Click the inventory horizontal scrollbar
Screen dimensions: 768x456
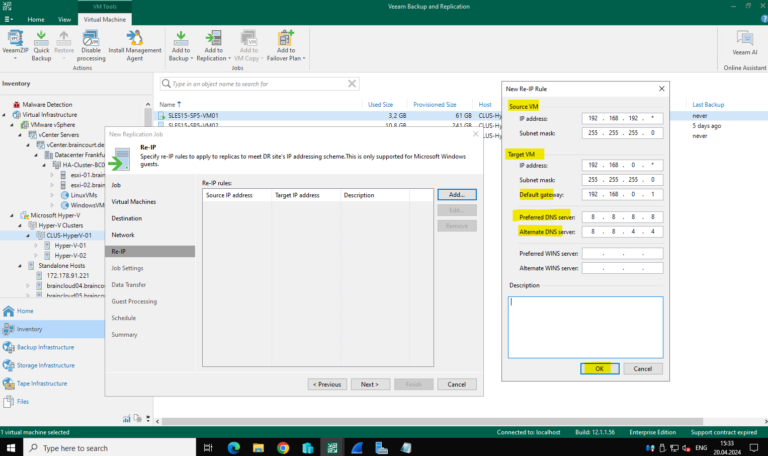pos(432,421)
